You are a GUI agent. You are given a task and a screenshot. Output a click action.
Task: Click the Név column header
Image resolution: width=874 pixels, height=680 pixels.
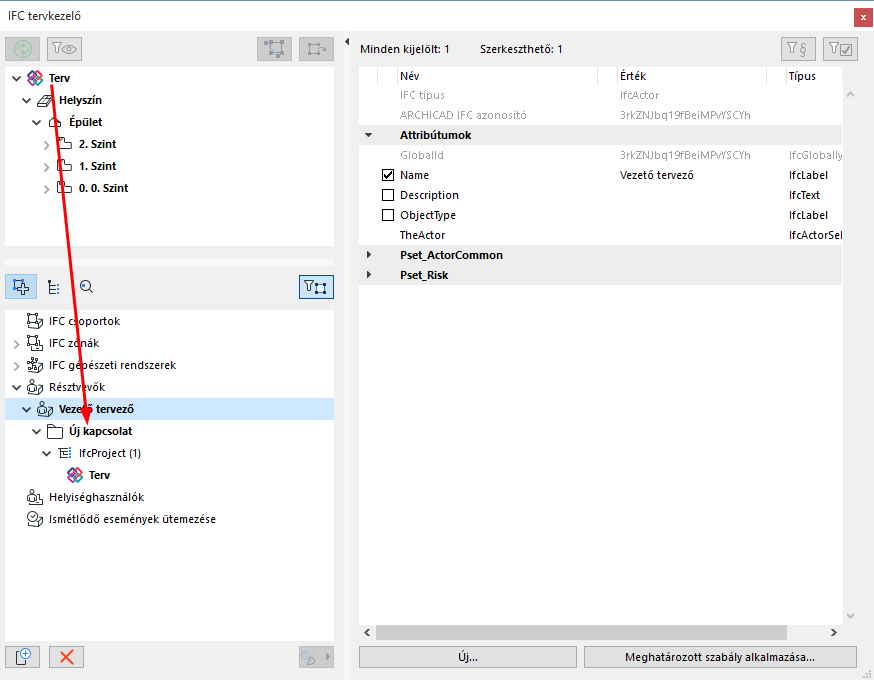[496, 76]
